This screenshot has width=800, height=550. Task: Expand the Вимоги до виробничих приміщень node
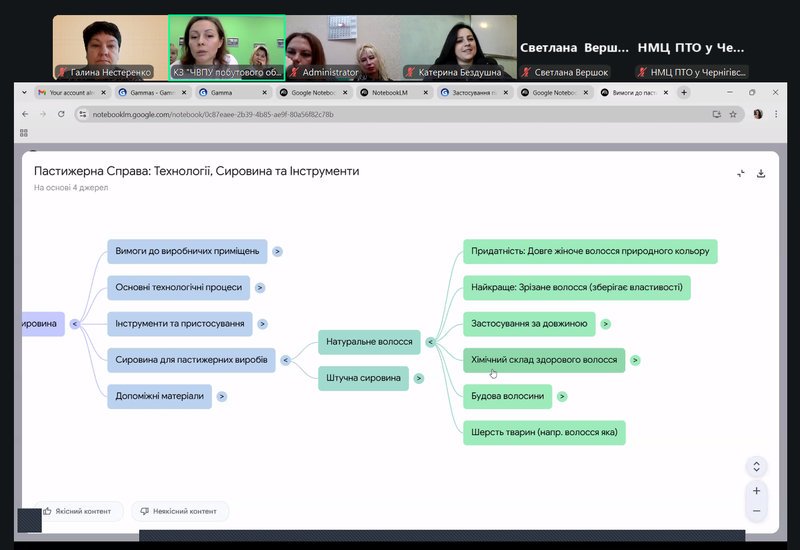[x=277, y=252]
